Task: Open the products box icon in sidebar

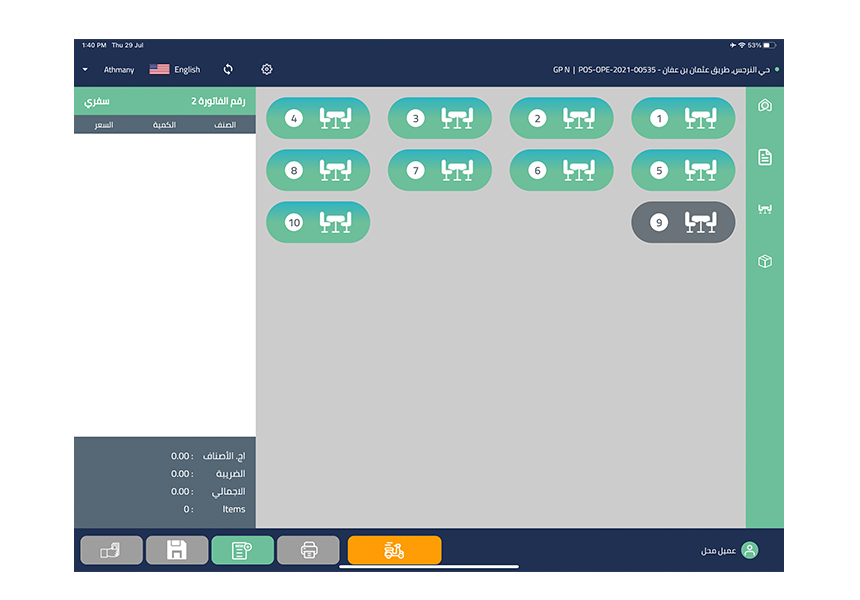Action: coord(765,261)
